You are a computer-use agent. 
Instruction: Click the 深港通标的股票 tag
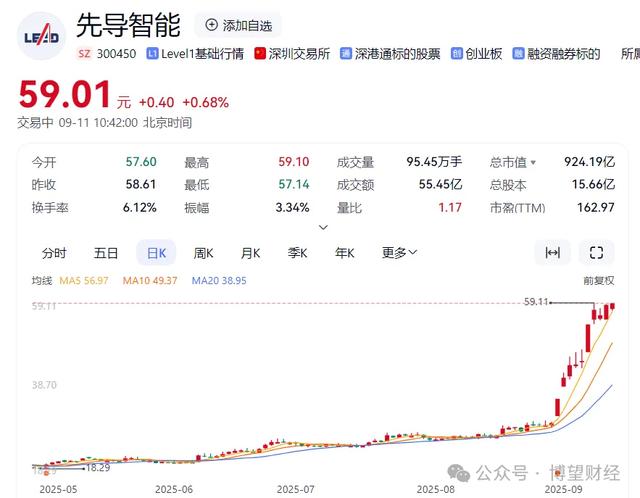pyautogui.click(x=390, y=53)
